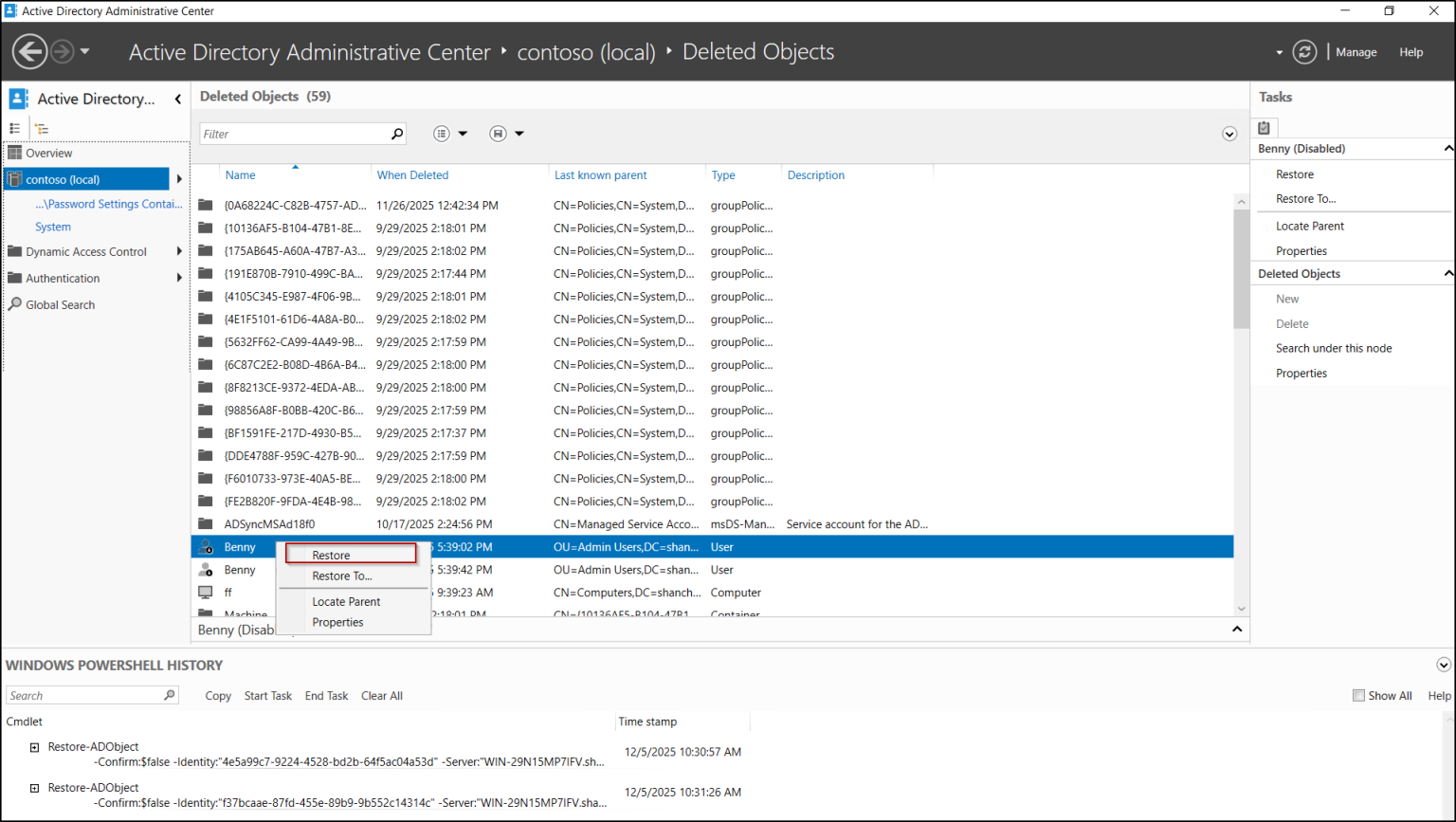Select the list view icon in the navigation pane

click(x=15, y=128)
